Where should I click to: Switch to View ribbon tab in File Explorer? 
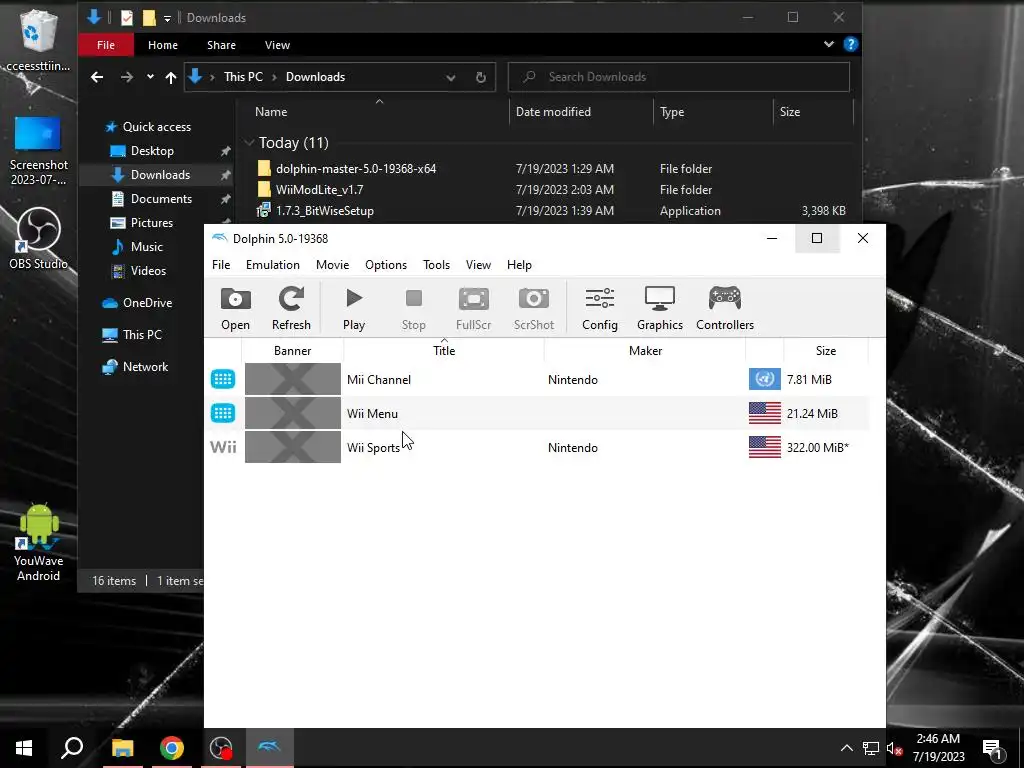[277, 45]
